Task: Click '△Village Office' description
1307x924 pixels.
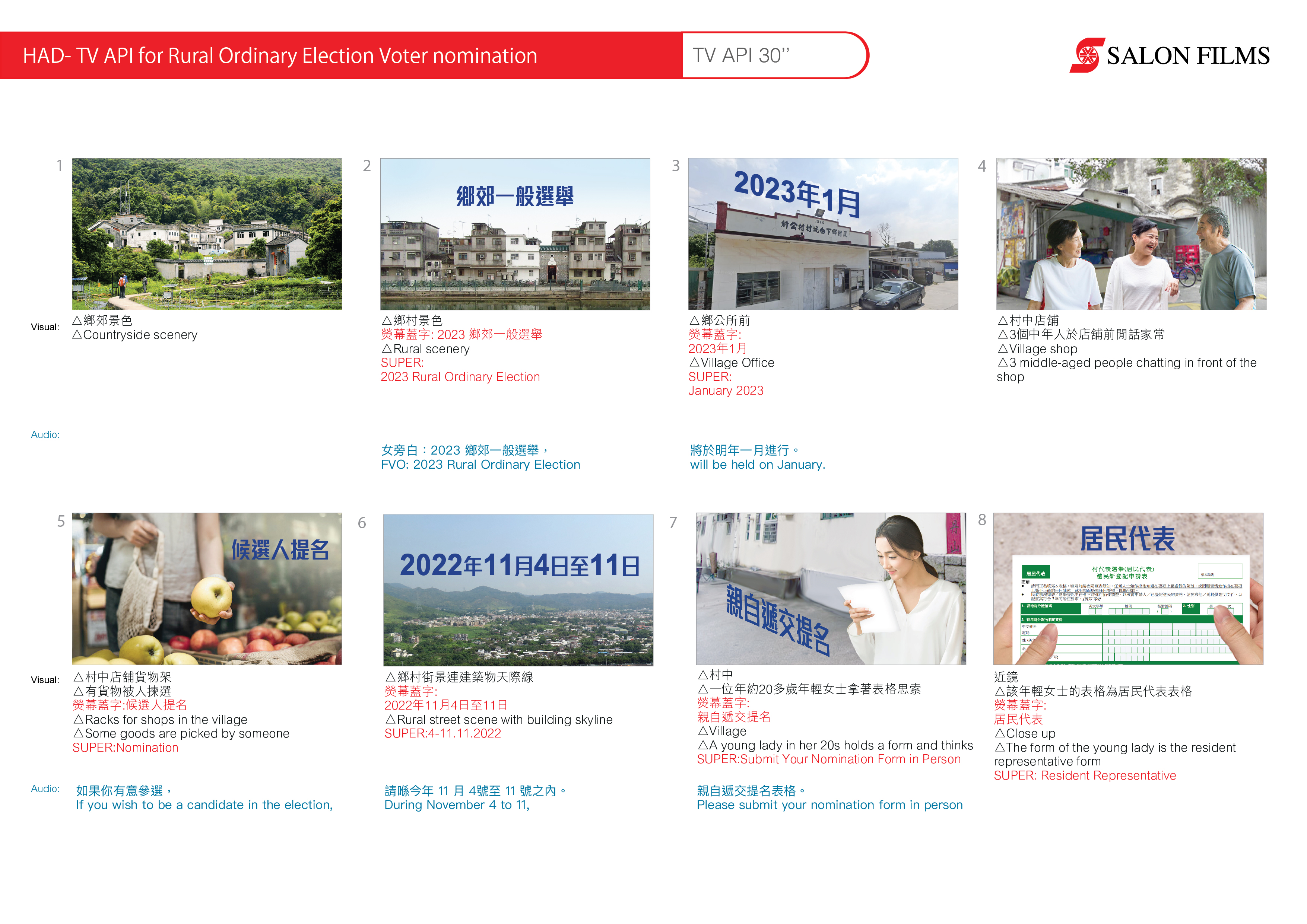Action: [x=732, y=363]
